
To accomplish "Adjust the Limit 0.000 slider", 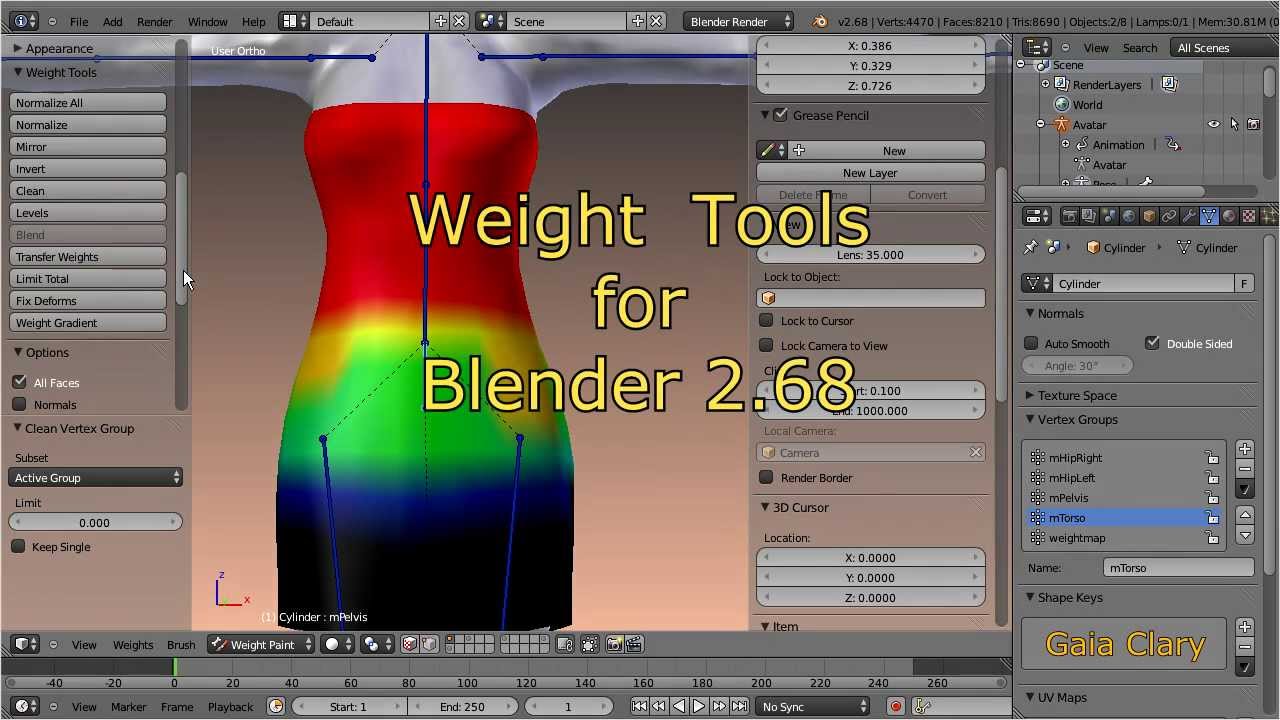I will (x=96, y=522).
